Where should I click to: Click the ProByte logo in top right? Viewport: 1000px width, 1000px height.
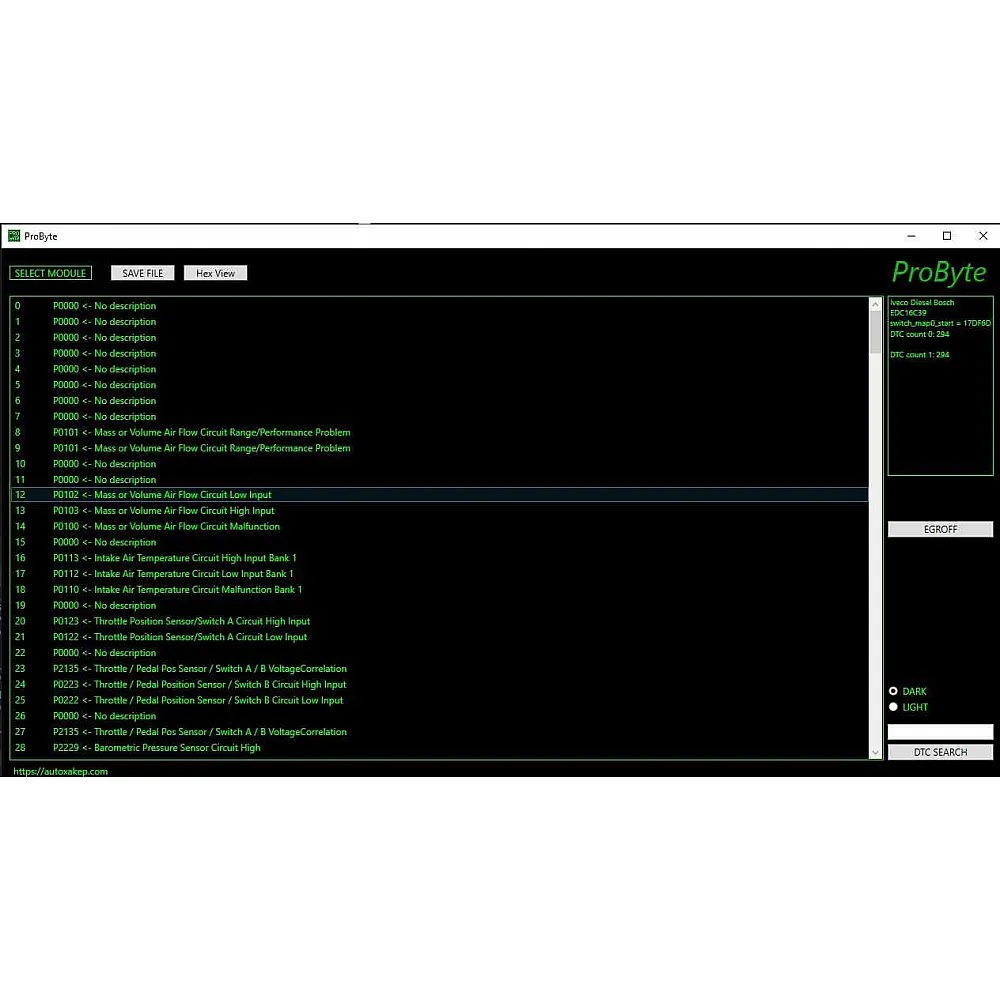(938, 272)
